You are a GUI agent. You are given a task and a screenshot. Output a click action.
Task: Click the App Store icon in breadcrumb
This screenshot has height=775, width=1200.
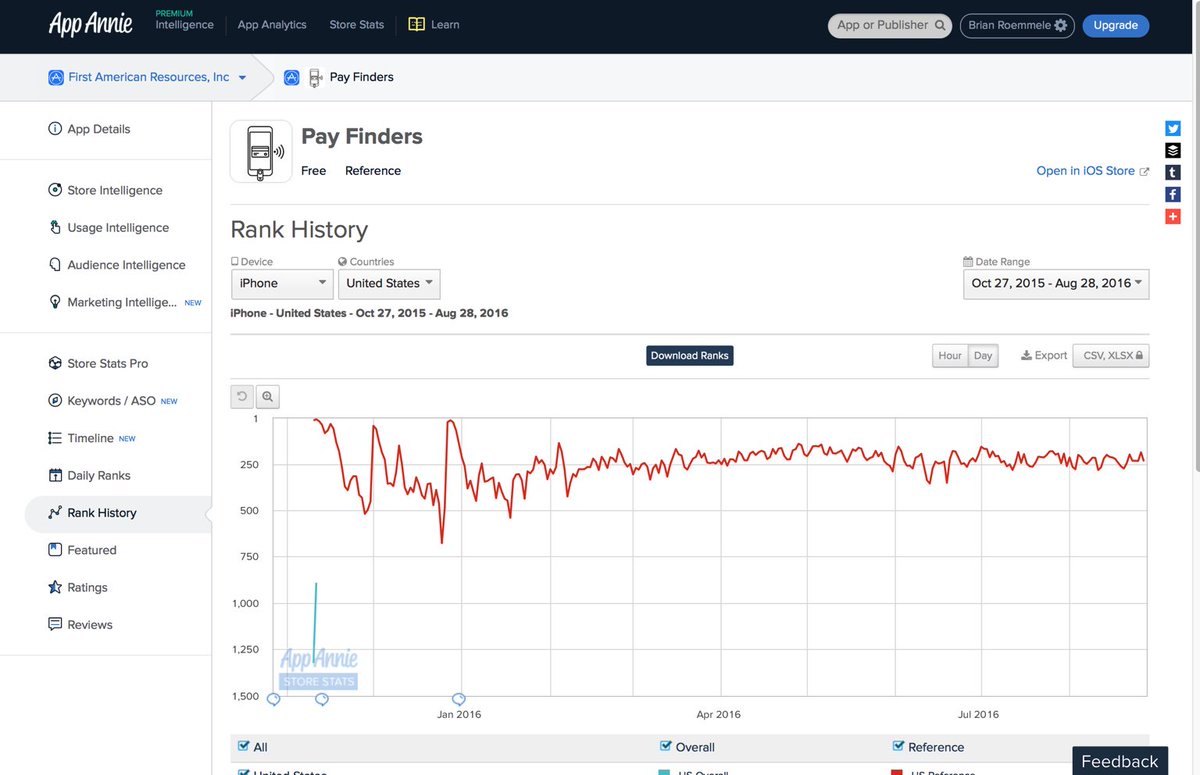(292, 77)
